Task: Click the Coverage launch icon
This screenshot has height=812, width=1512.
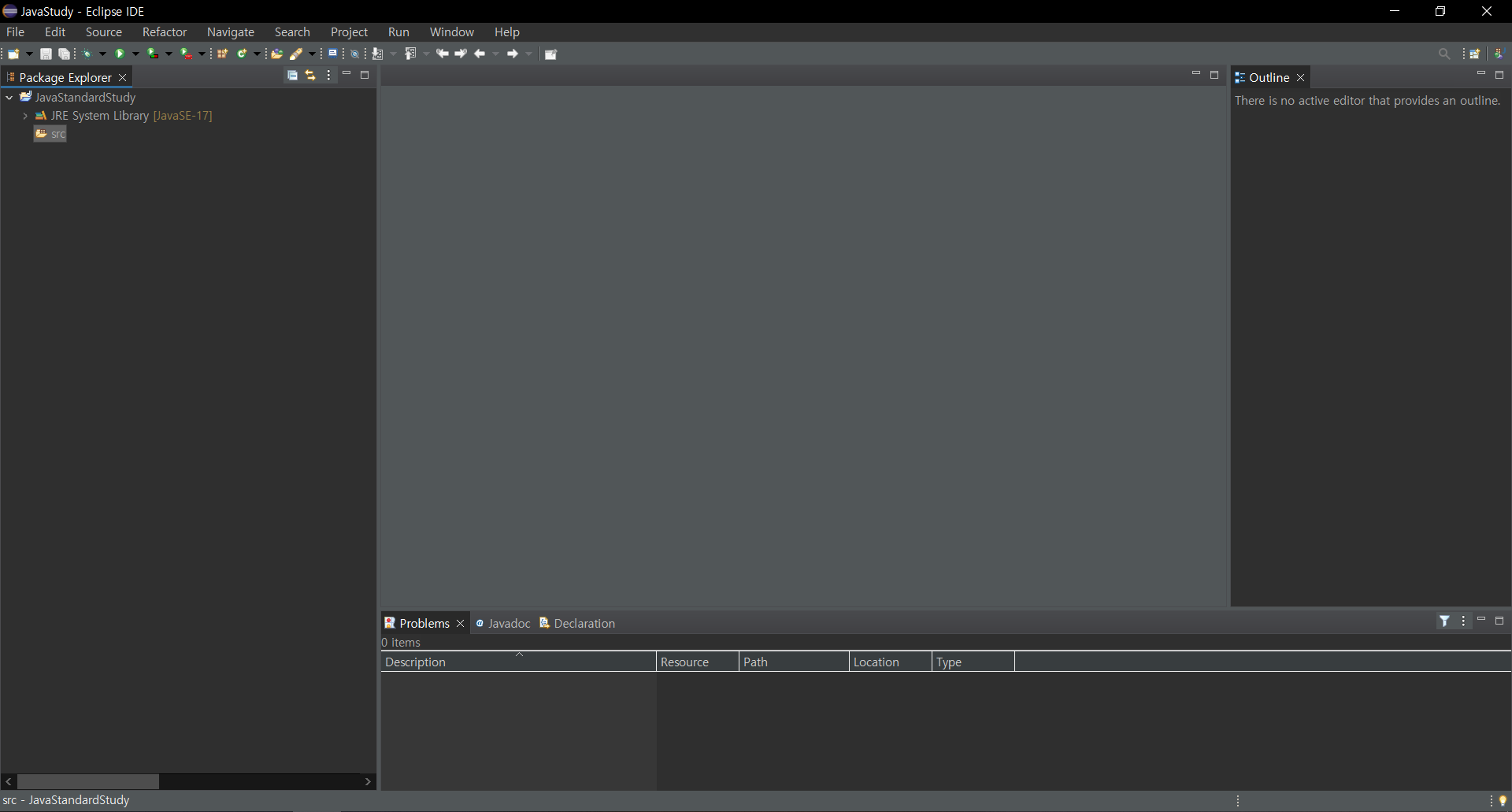Action: click(x=153, y=54)
